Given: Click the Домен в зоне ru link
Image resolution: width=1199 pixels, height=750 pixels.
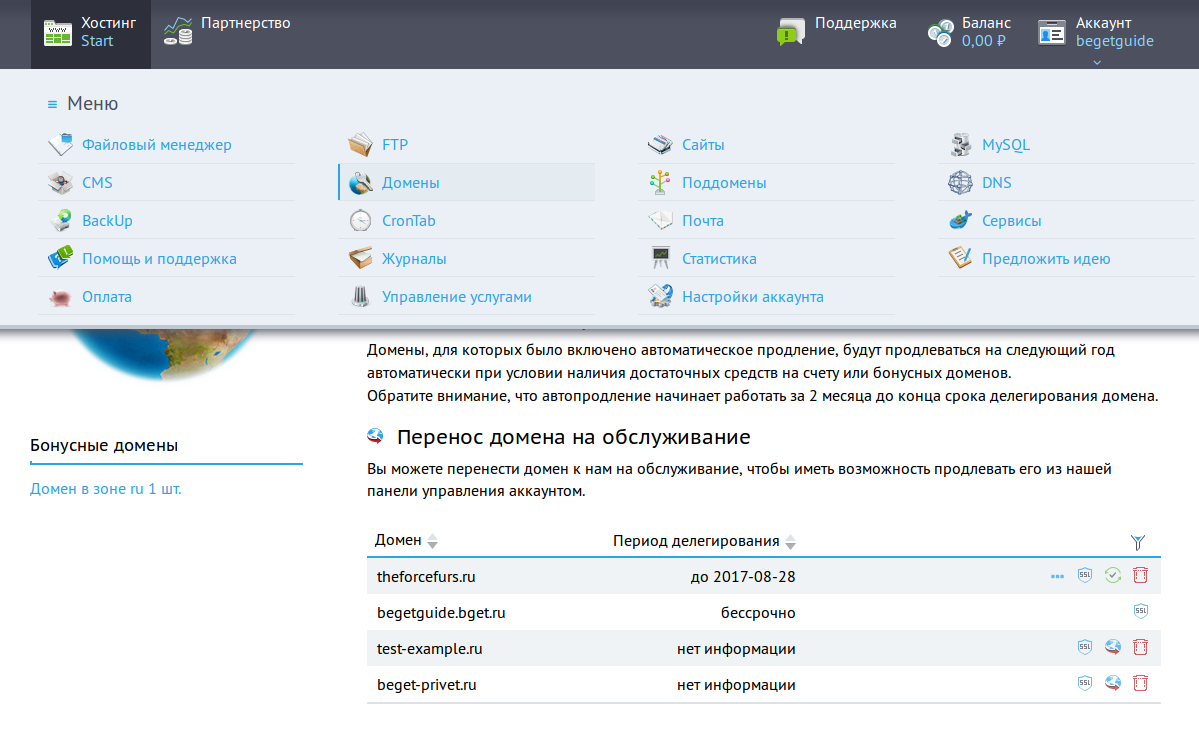Looking at the screenshot, I should [x=106, y=489].
